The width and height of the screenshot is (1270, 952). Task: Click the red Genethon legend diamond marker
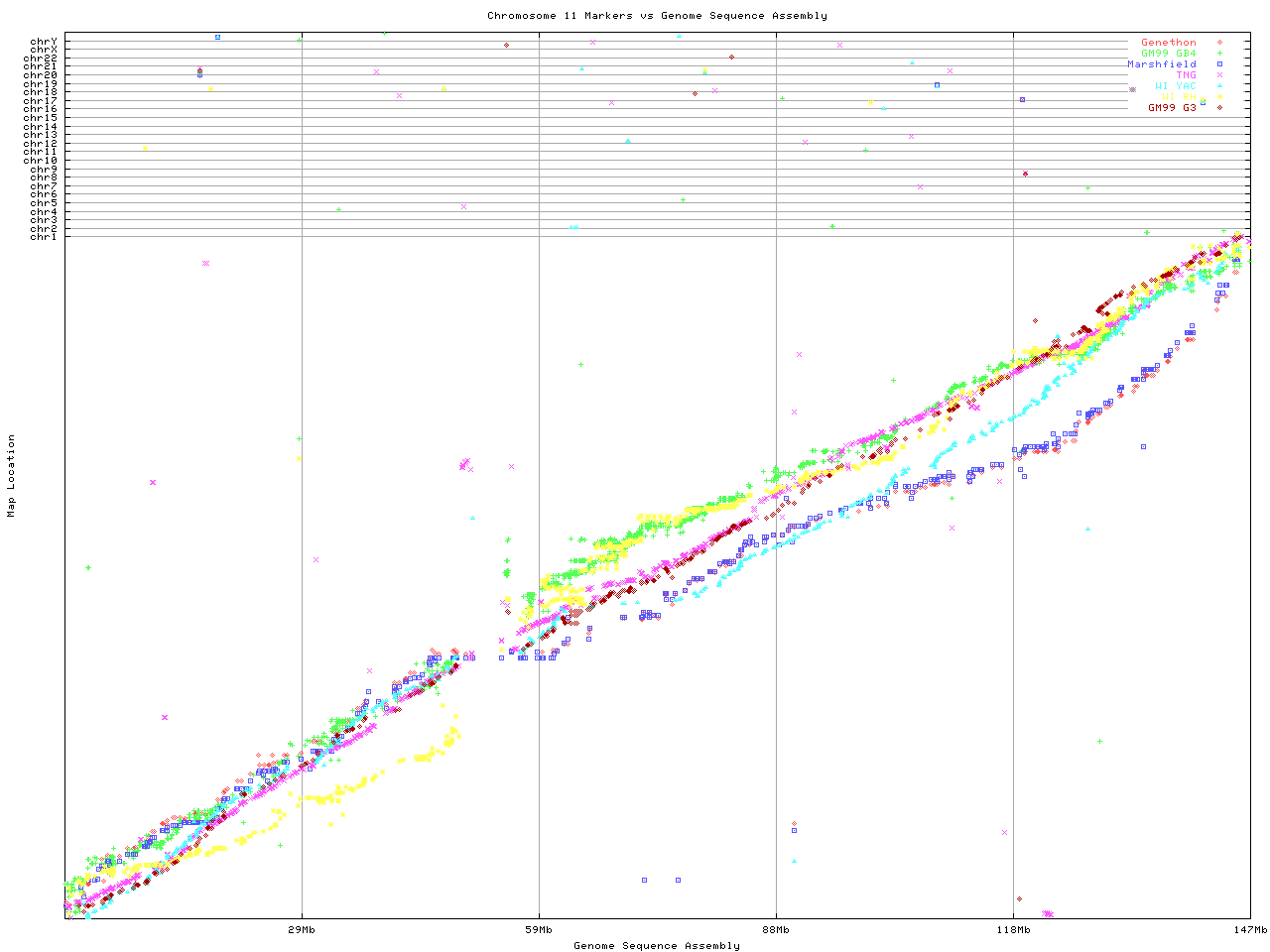point(1219,43)
